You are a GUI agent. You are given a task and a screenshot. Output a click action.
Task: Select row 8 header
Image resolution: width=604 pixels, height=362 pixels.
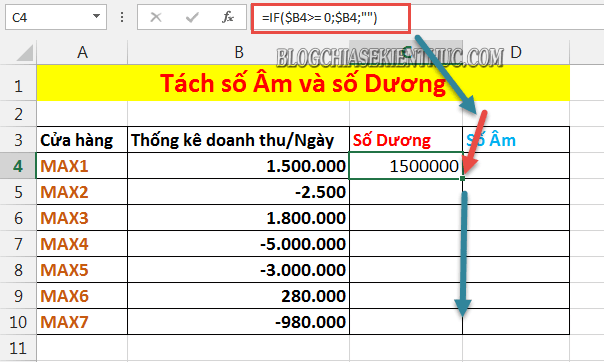pyautogui.click(x=18, y=270)
